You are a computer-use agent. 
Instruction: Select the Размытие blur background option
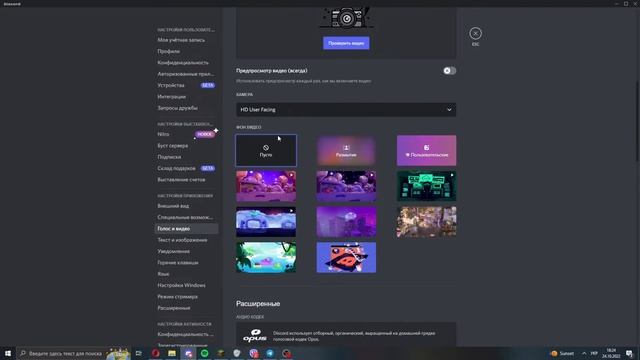346,151
